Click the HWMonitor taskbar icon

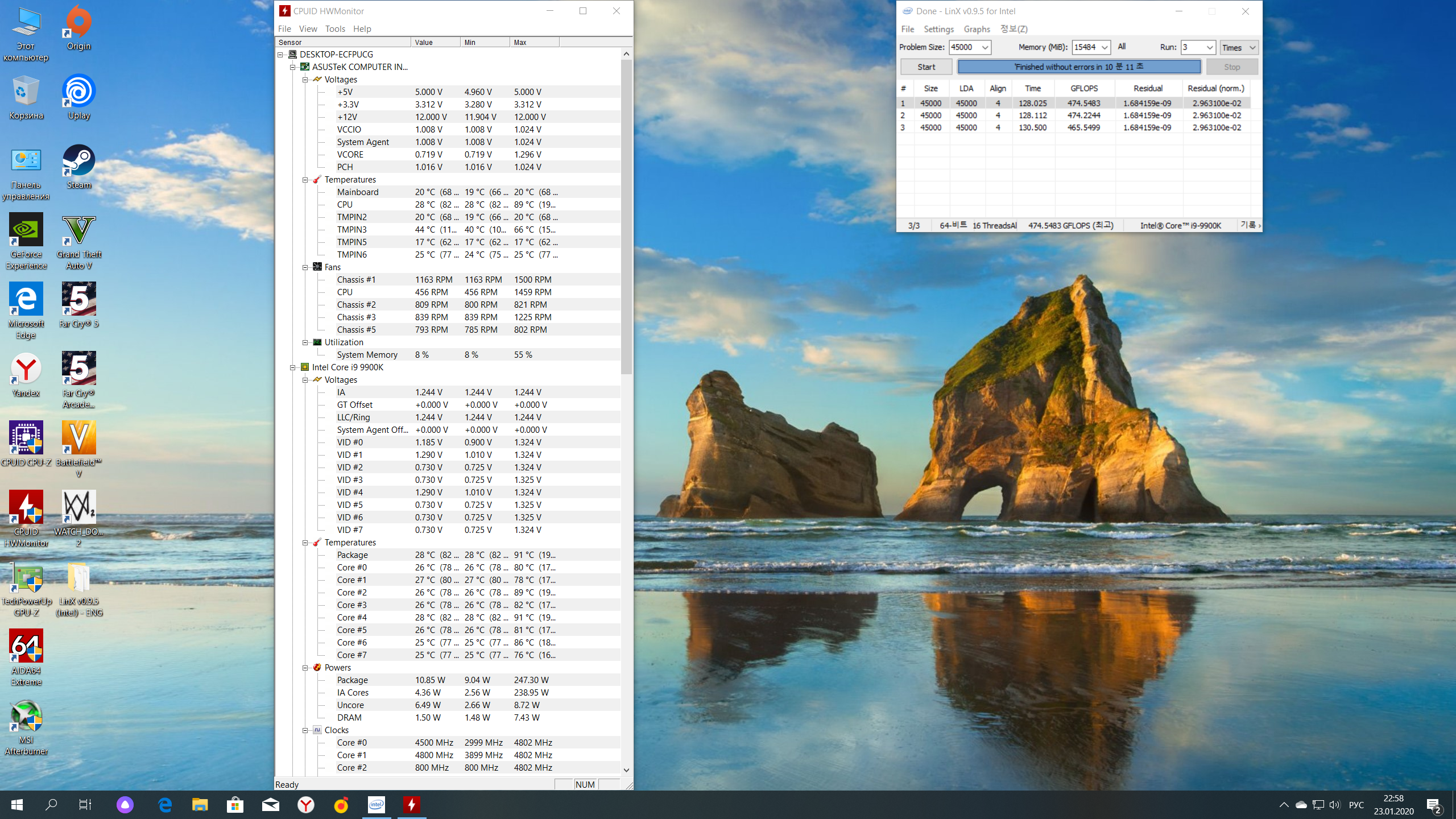412,804
